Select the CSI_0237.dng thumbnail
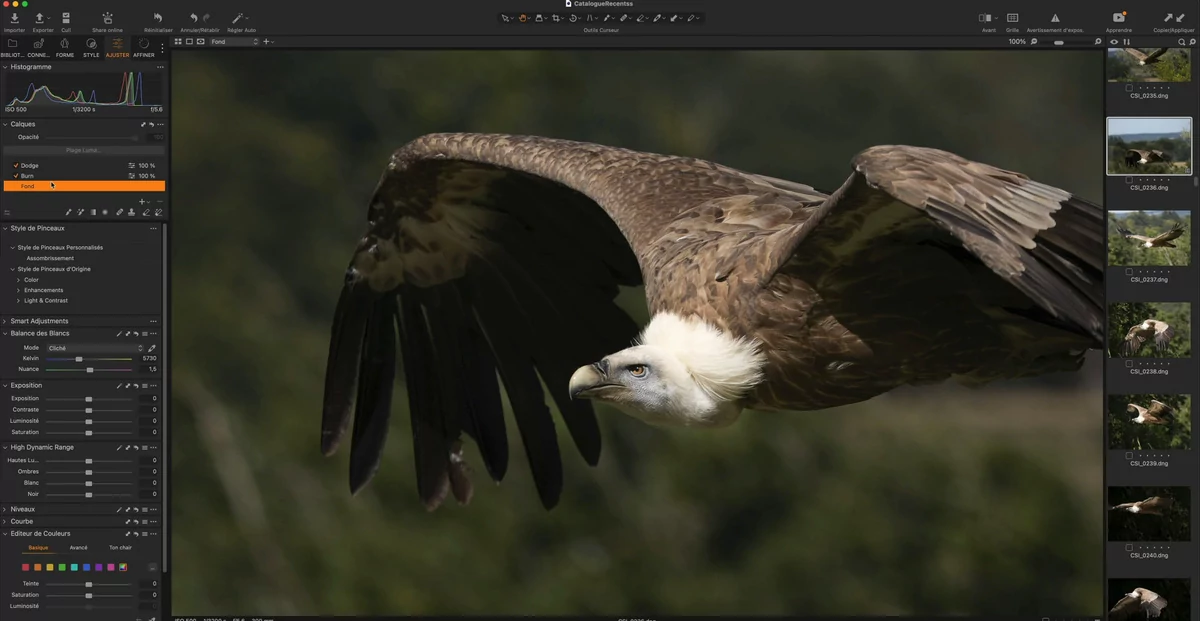 click(1149, 237)
